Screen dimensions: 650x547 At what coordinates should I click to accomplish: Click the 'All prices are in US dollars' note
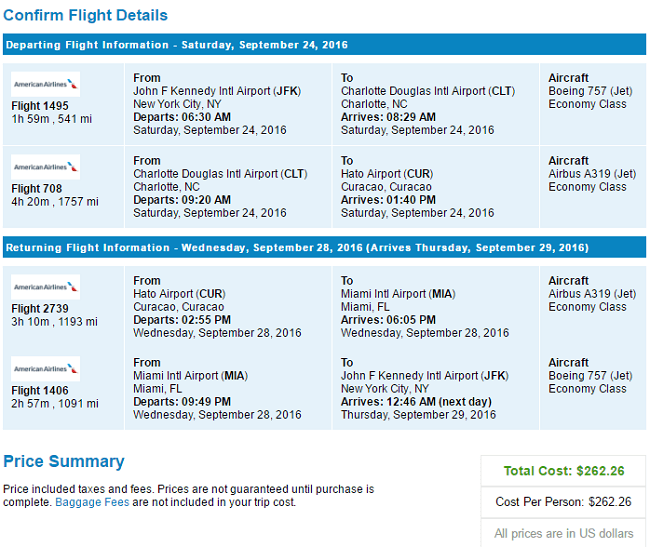tap(563, 533)
